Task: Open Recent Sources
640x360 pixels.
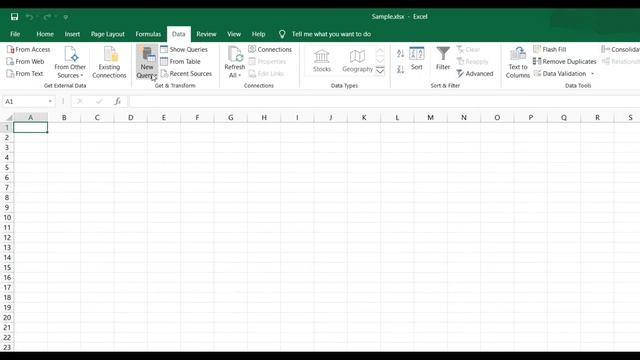Action: (186, 74)
